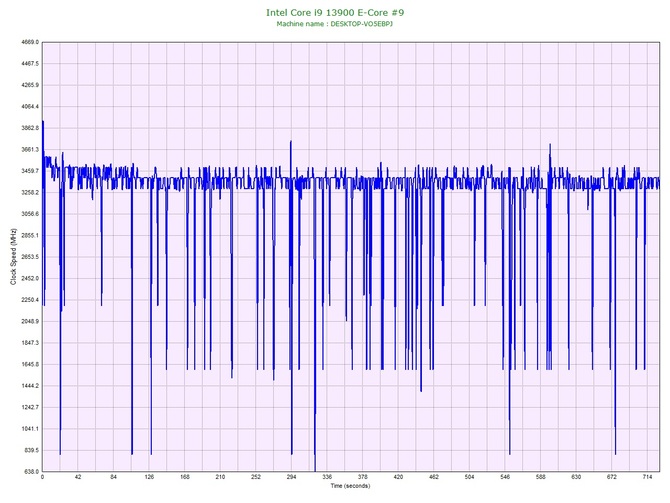Image resolution: width=670 pixels, height=503 pixels.
Task: Click the 126 tick label on time axis
Action: click(x=149, y=477)
